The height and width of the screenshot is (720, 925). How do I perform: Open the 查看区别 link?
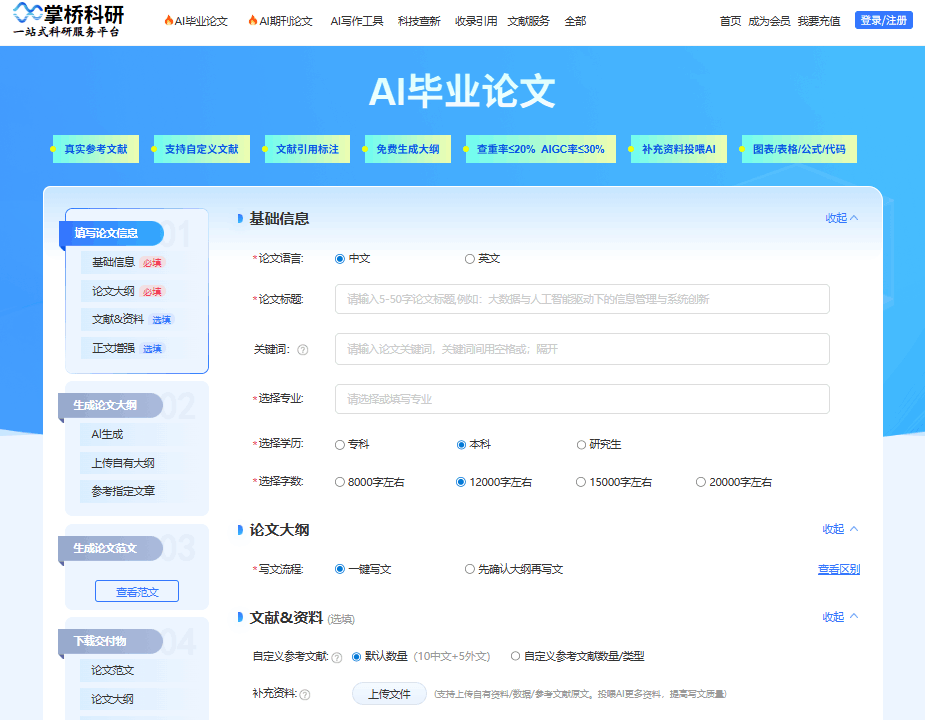coord(839,570)
